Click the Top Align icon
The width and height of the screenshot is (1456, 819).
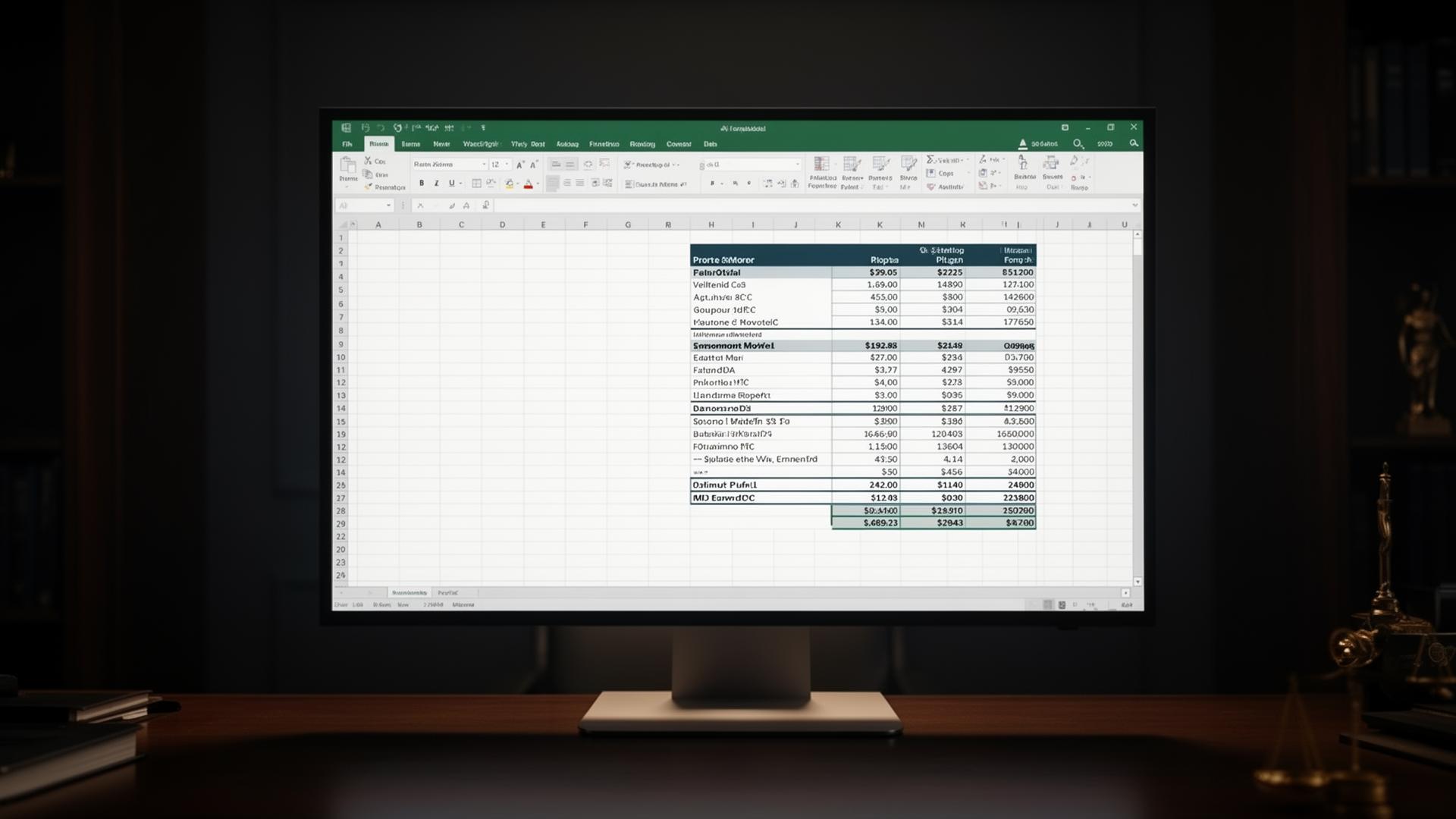pos(556,165)
